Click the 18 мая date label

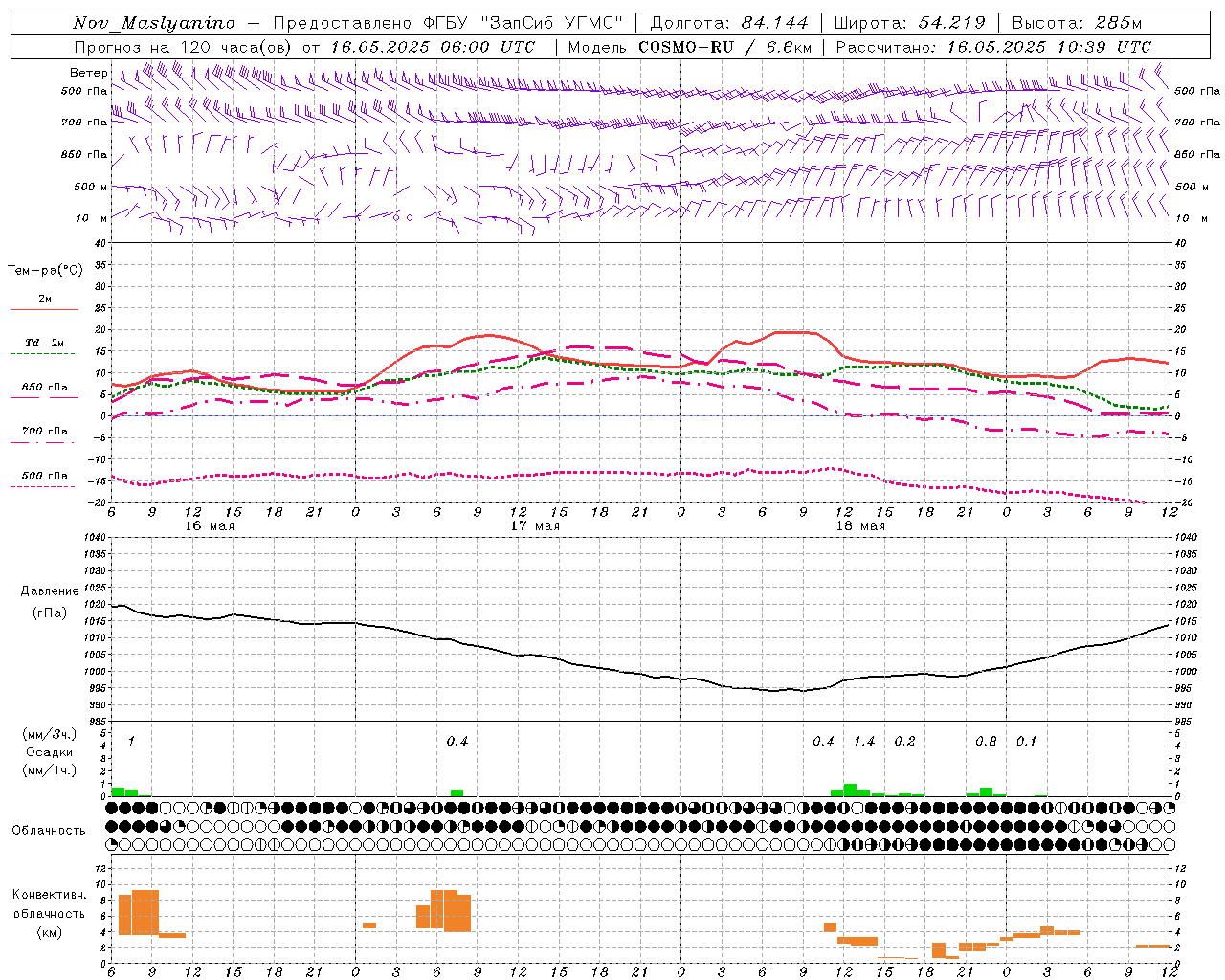click(x=860, y=526)
